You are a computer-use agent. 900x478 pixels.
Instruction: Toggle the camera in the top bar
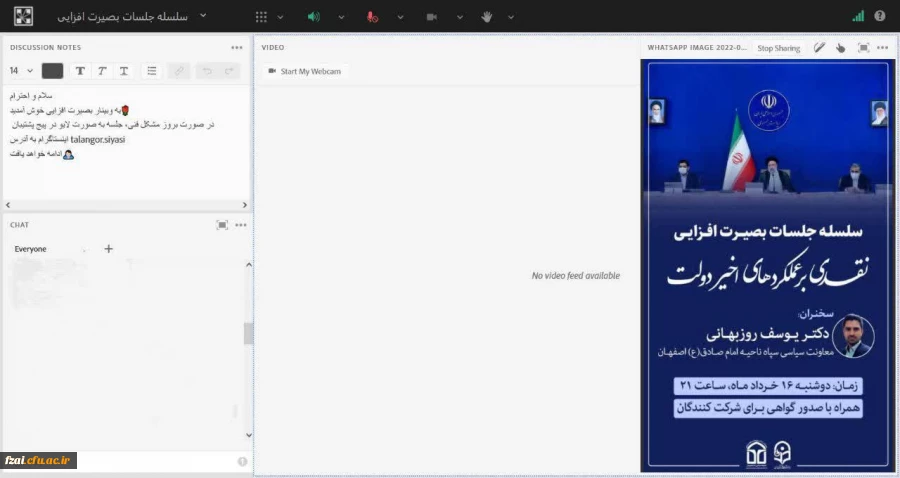(432, 17)
